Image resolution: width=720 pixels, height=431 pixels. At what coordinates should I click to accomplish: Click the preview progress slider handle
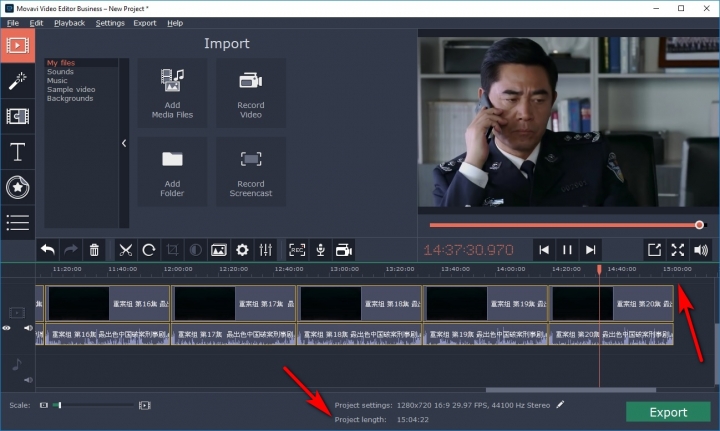point(699,225)
